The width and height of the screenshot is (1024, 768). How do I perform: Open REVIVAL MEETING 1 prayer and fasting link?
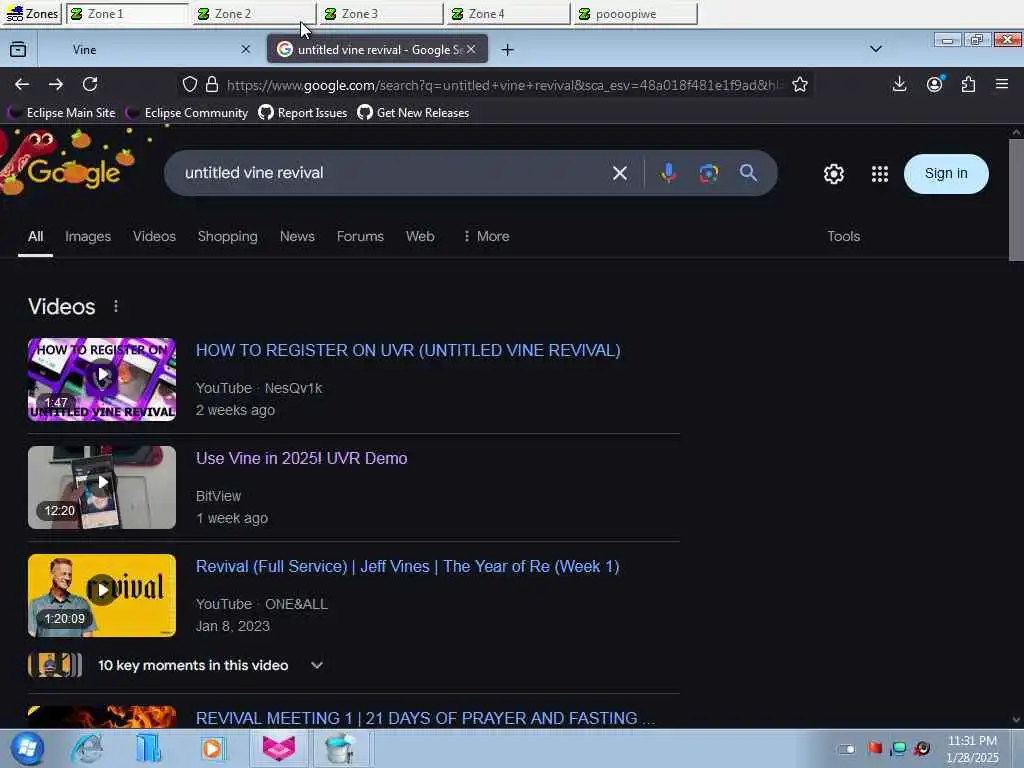pos(424,718)
